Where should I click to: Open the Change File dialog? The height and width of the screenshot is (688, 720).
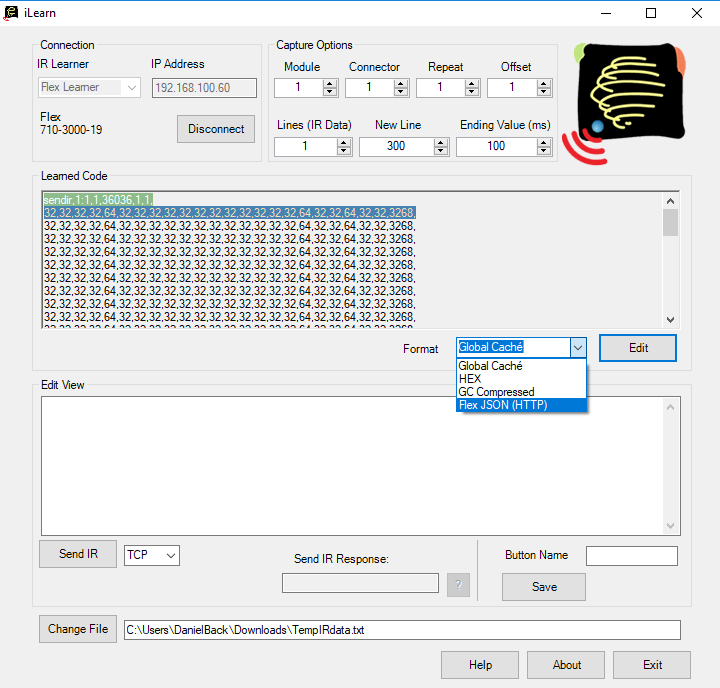pyautogui.click(x=78, y=629)
